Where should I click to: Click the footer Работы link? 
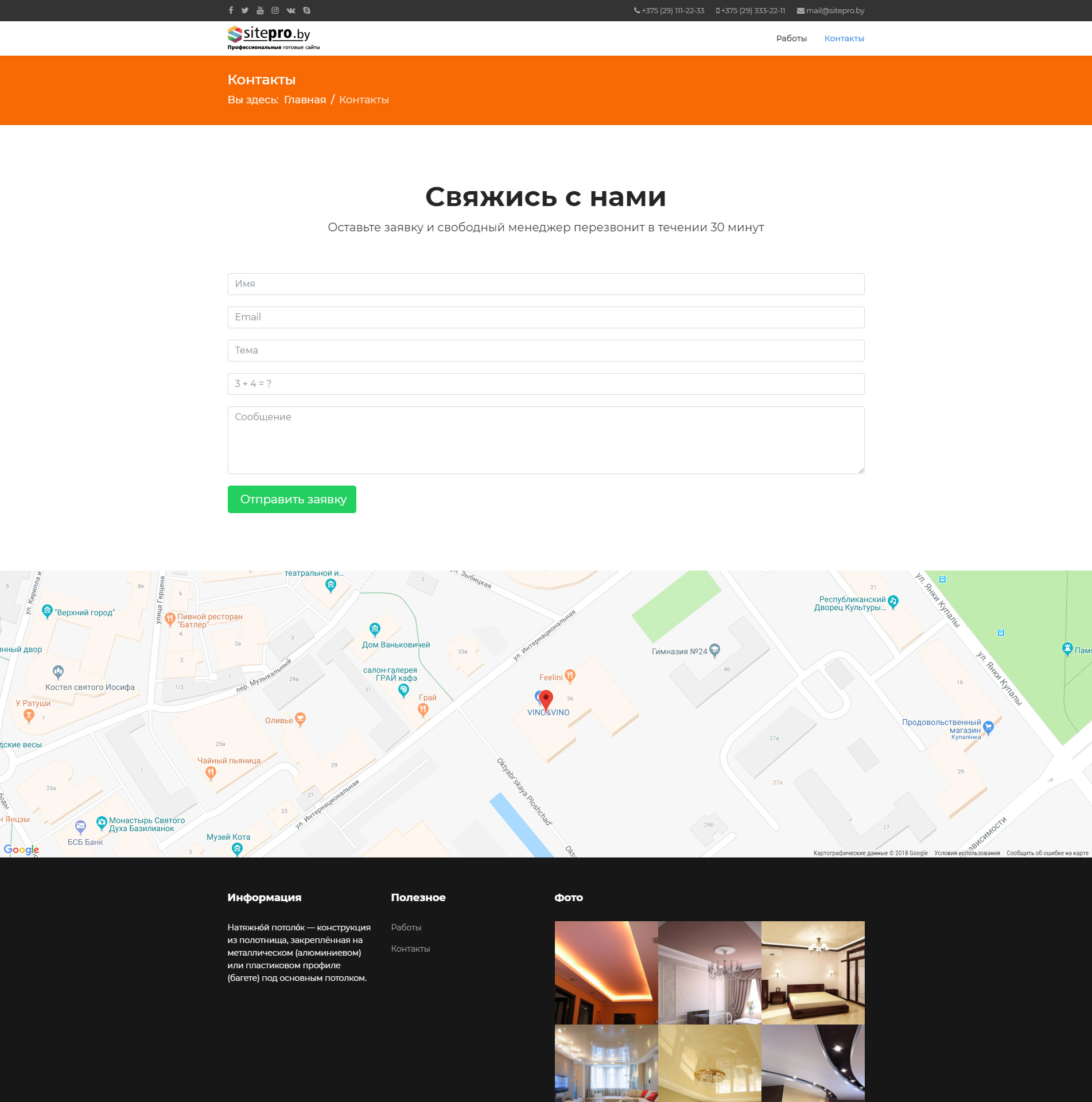coord(406,928)
